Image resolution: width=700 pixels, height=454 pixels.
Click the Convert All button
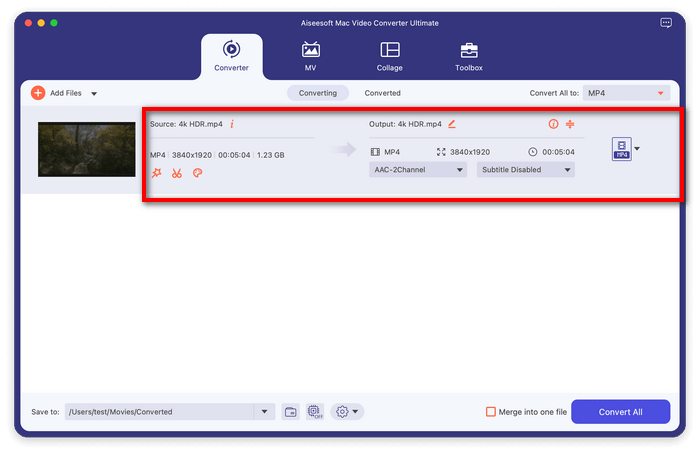pos(620,412)
